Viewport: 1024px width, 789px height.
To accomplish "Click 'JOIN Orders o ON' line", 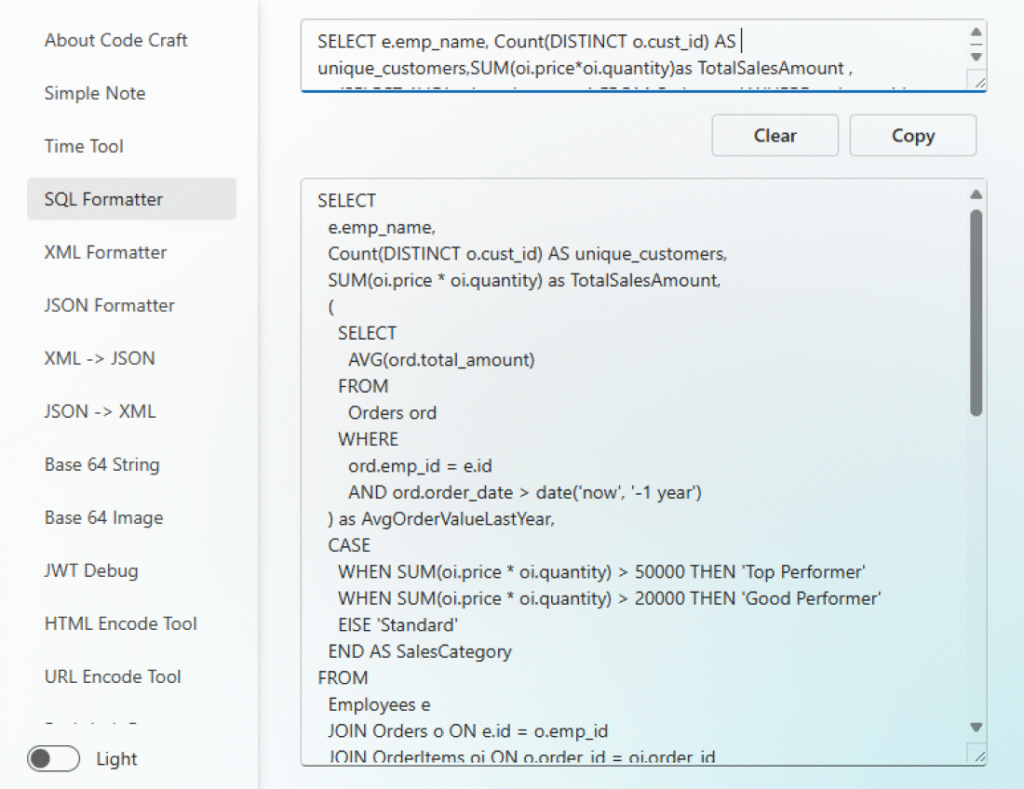I will coord(468,732).
